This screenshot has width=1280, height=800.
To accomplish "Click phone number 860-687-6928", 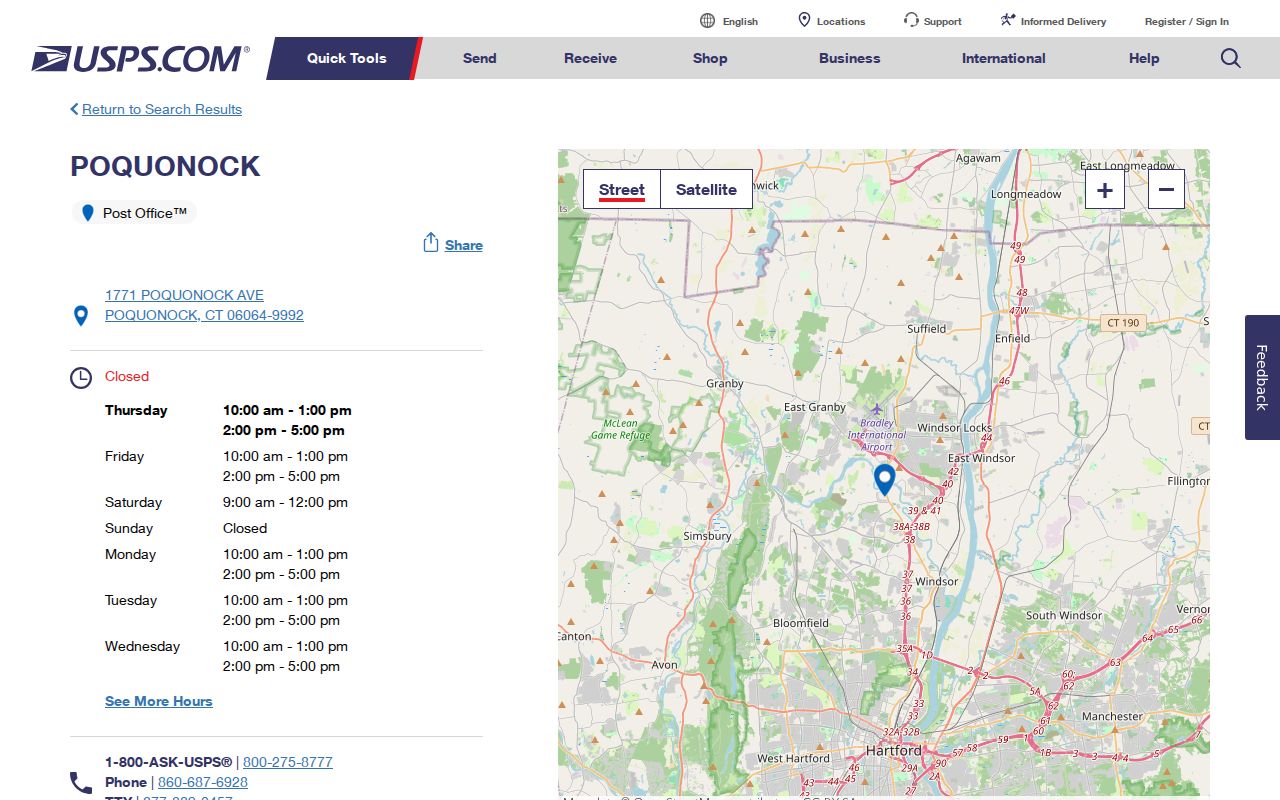I will (203, 782).
